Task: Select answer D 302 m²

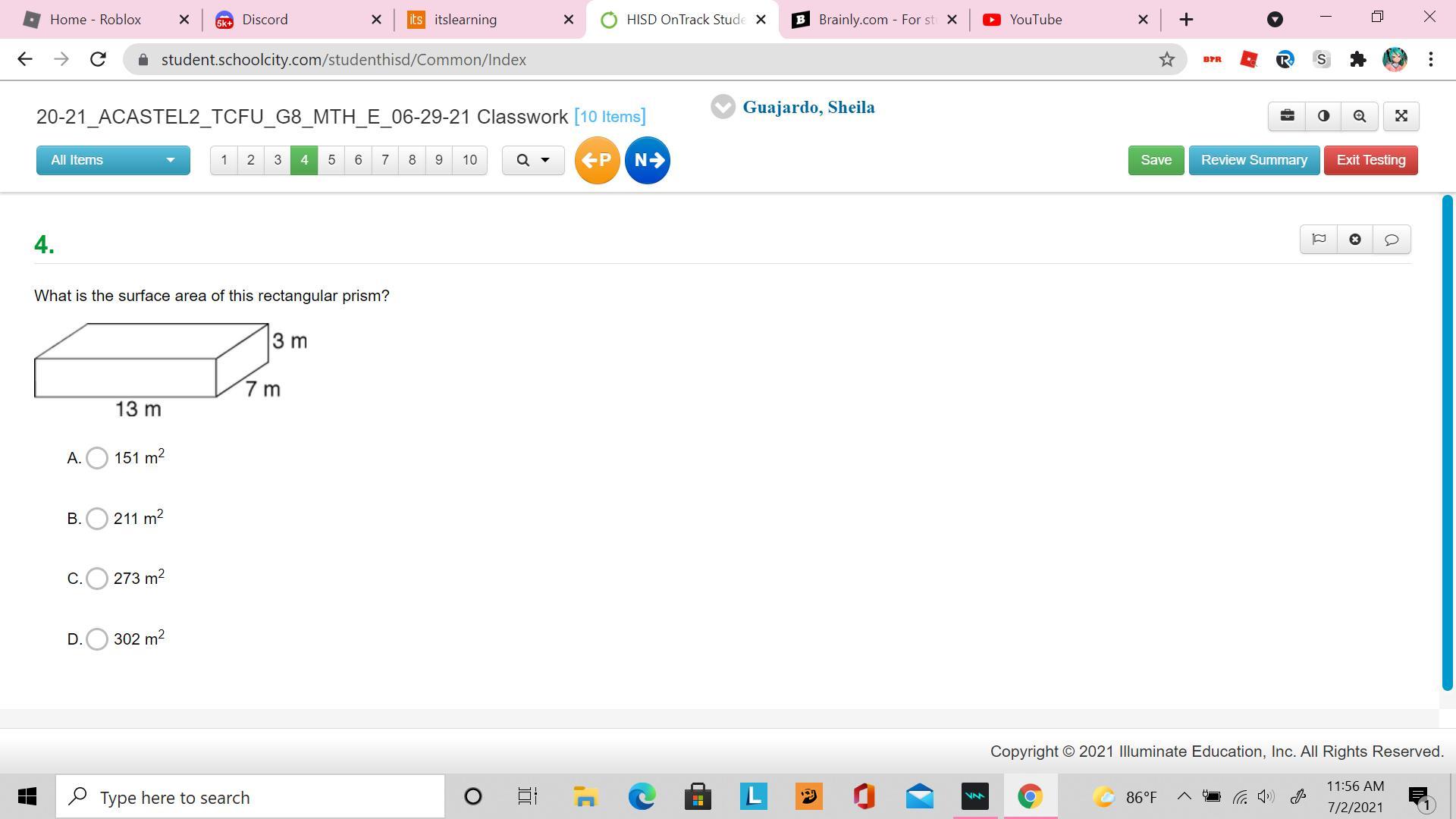Action: [97, 639]
